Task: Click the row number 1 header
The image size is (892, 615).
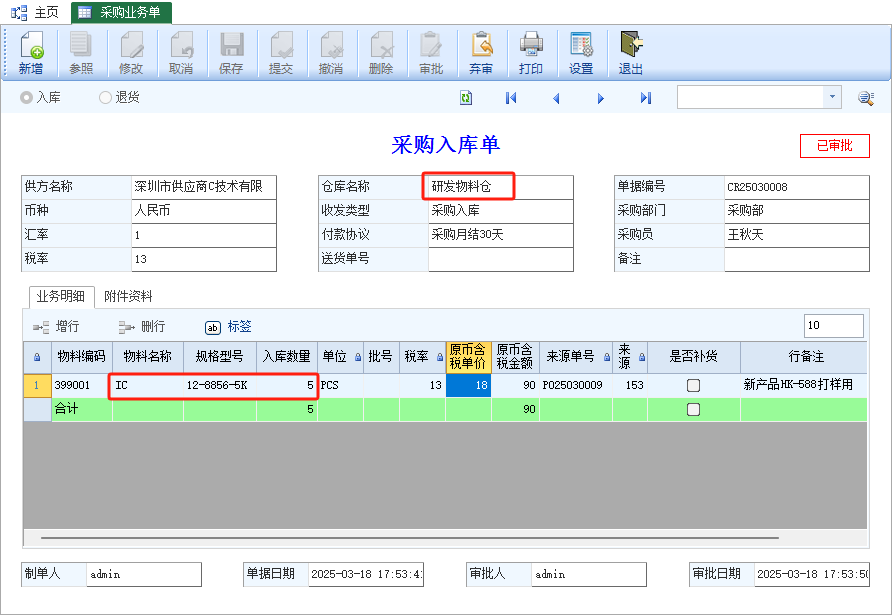Action: [x=37, y=386]
